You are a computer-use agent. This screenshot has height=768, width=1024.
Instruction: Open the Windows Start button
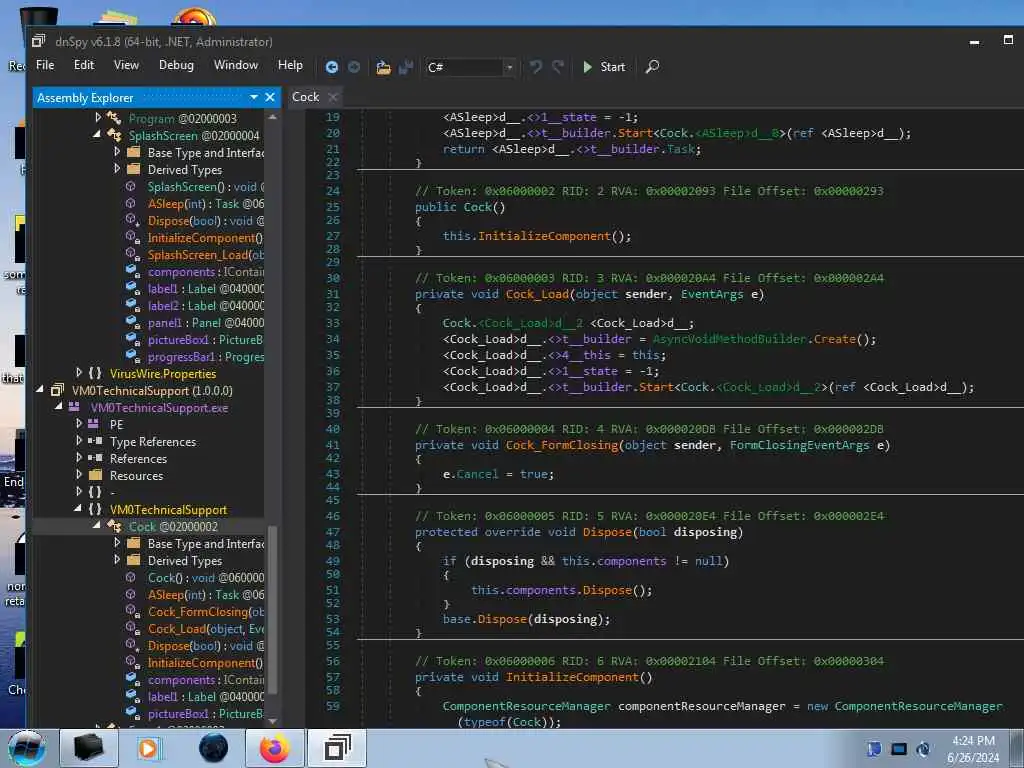coord(27,748)
